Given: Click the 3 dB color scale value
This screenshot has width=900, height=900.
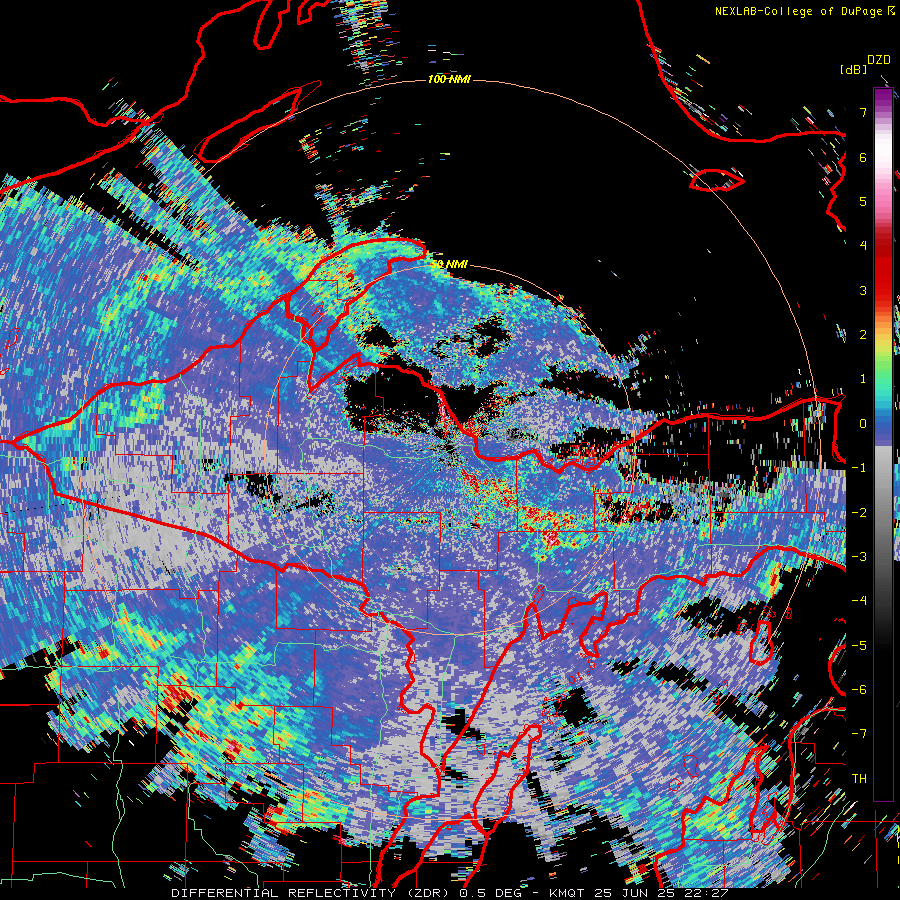Looking at the screenshot, I should (863, 290).
